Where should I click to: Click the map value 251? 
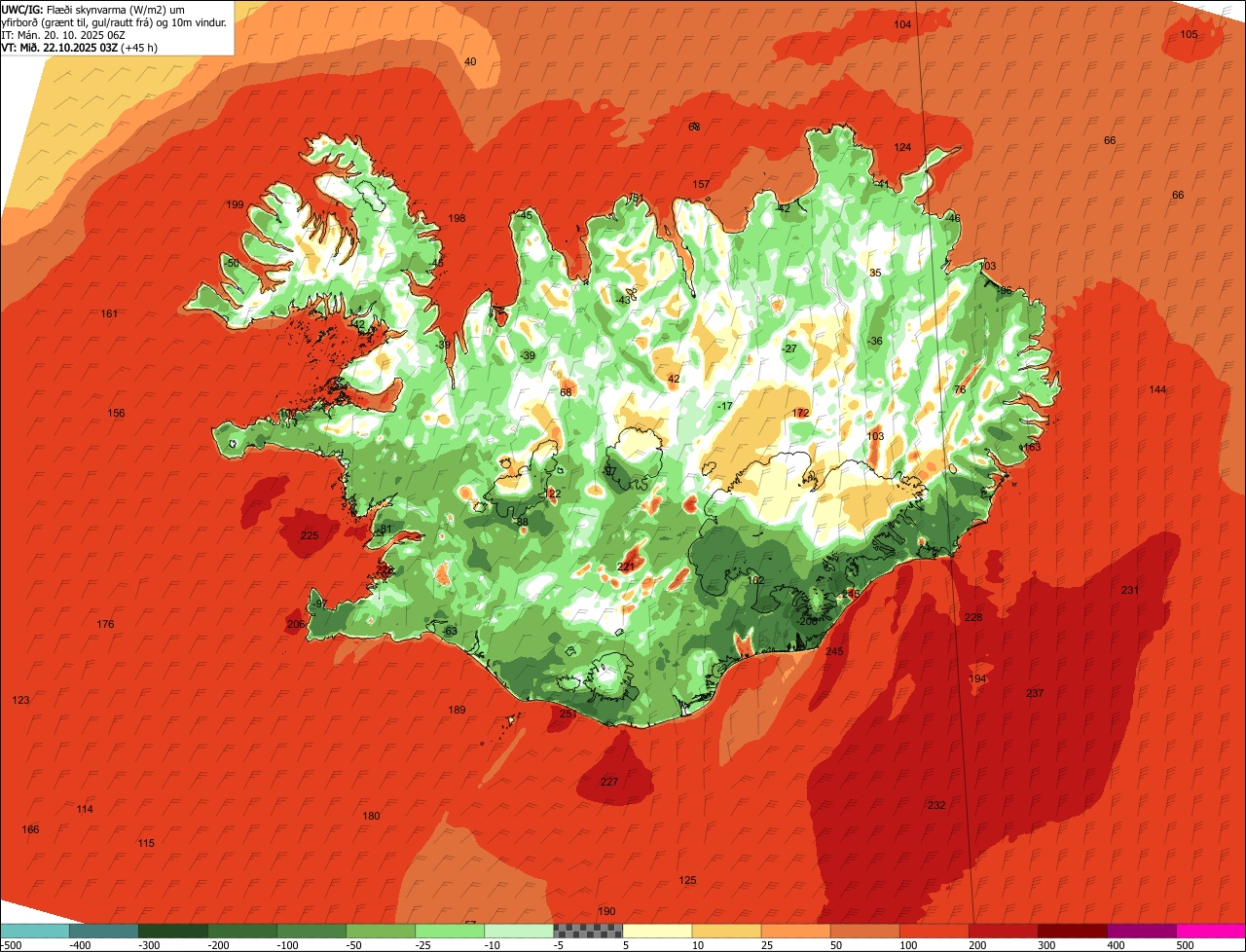568,714
